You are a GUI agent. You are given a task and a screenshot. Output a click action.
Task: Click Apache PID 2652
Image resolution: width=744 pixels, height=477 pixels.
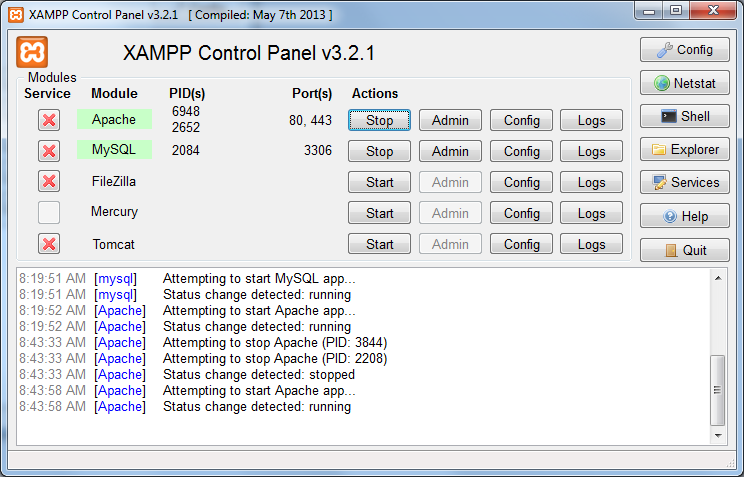click(186, 127)
